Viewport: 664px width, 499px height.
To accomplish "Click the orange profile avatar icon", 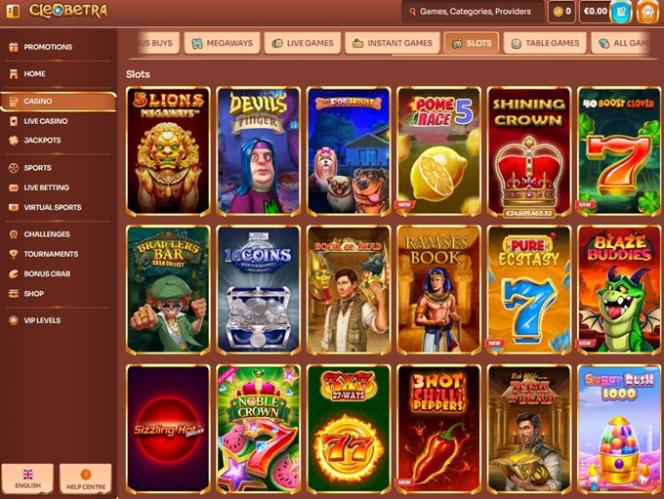I will pyautogui.click(x=647, y=12).
